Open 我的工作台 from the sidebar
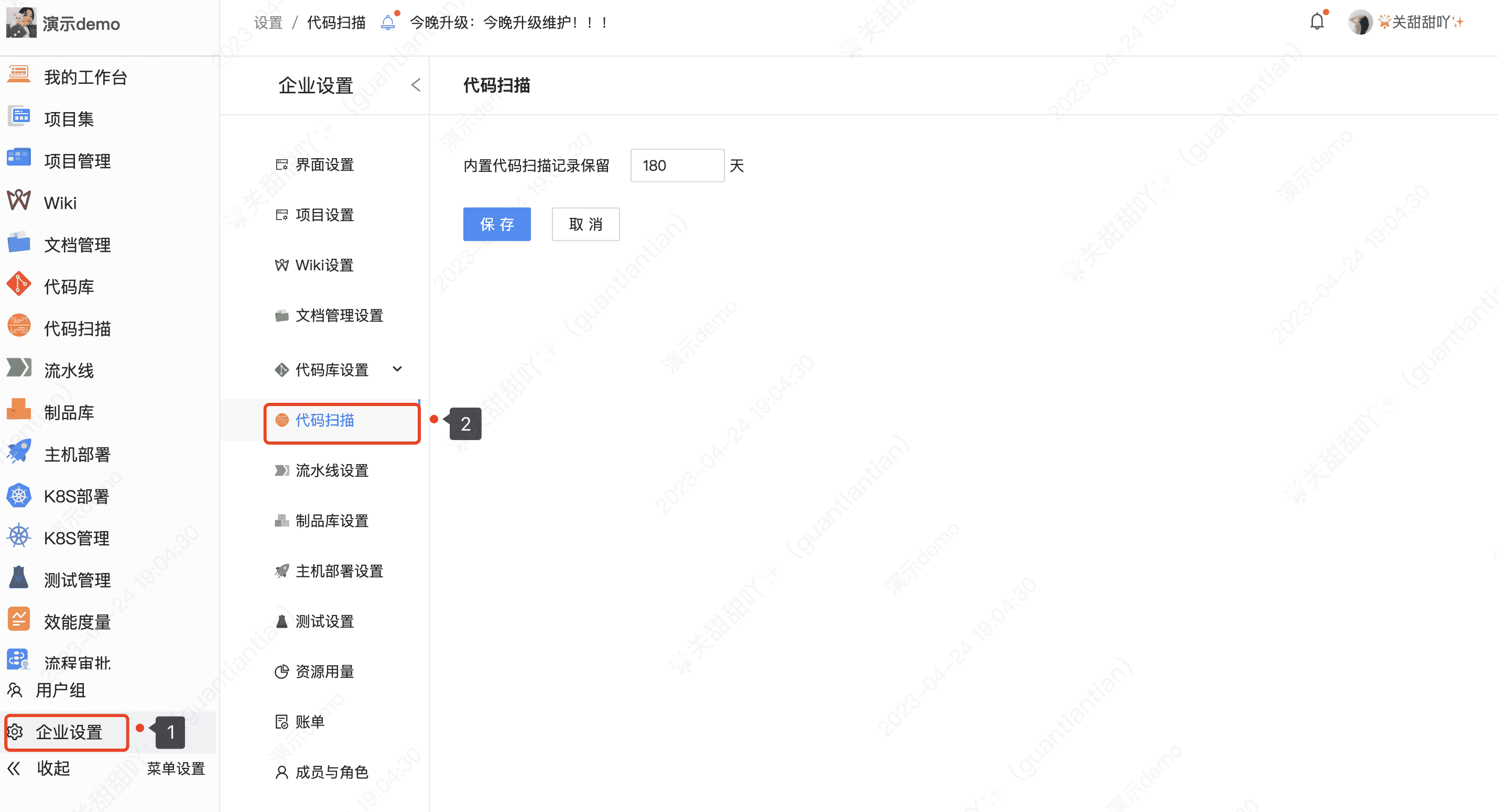1498x812 pixels. [85, 76]
